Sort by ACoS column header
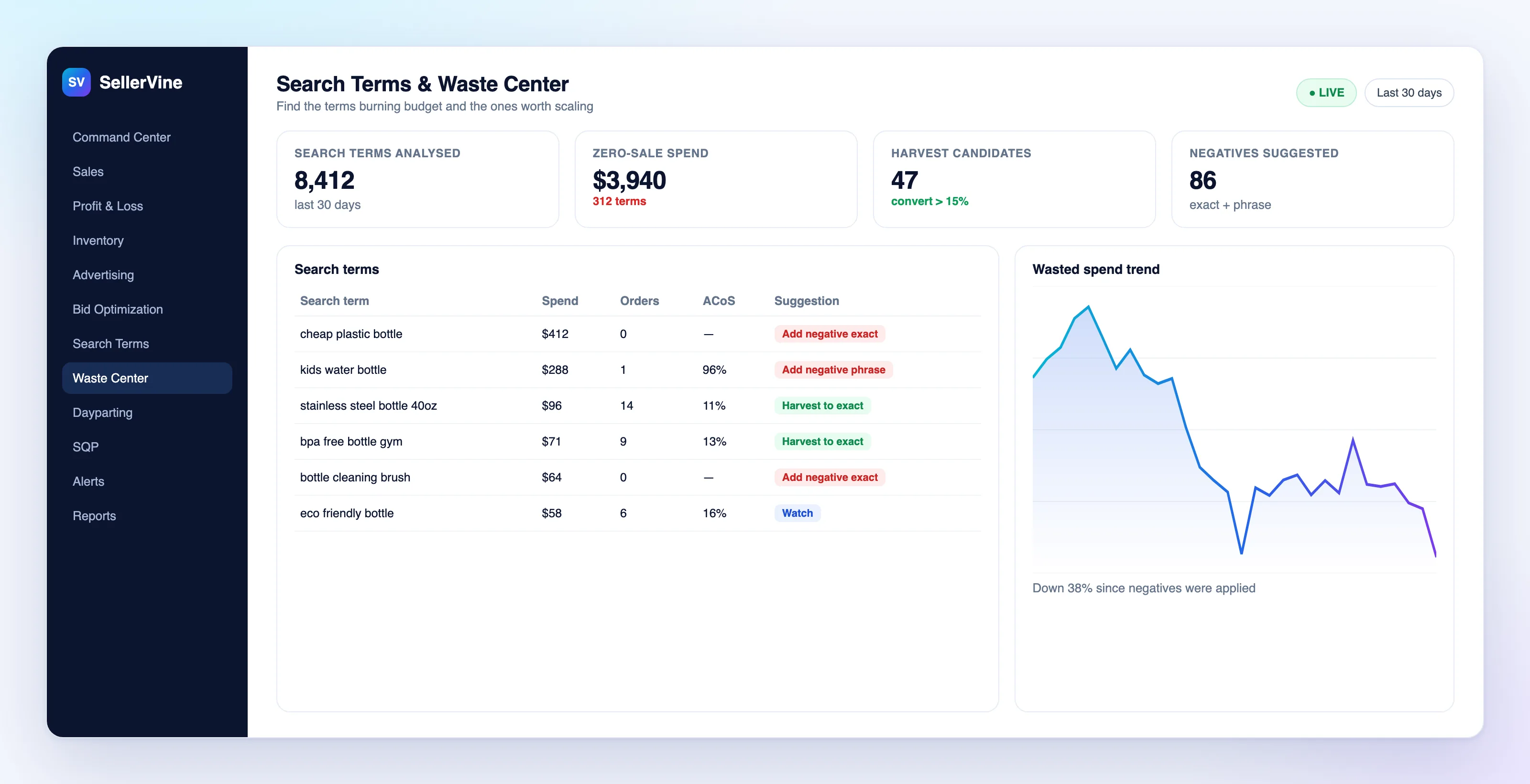The height and width of the screenshot is (784, 1530). tap(719, 301)
